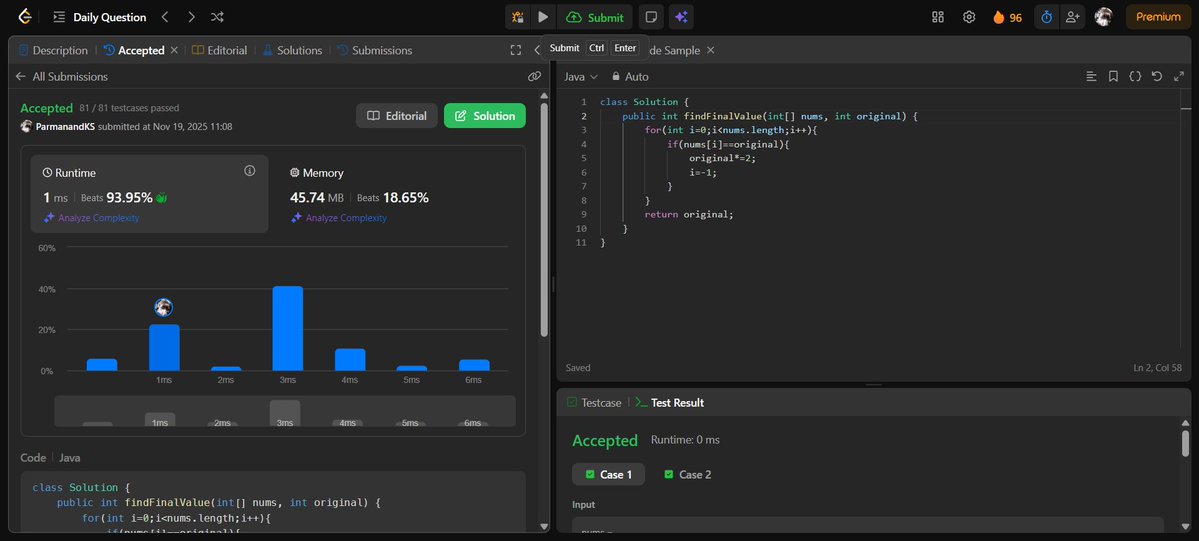Click the invite user icon
Viewport: 1199px width, 541px height.
1073,17
